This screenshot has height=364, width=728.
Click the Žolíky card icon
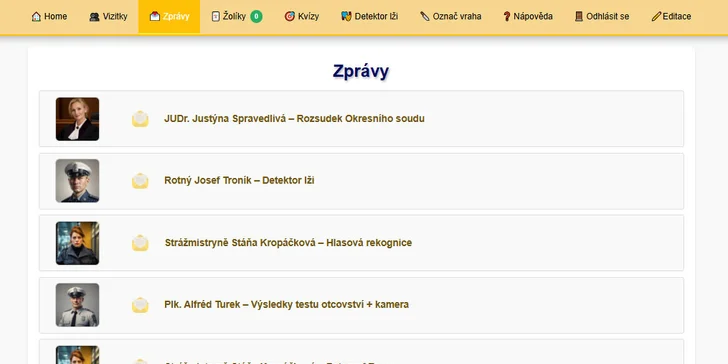pos(215,16)
